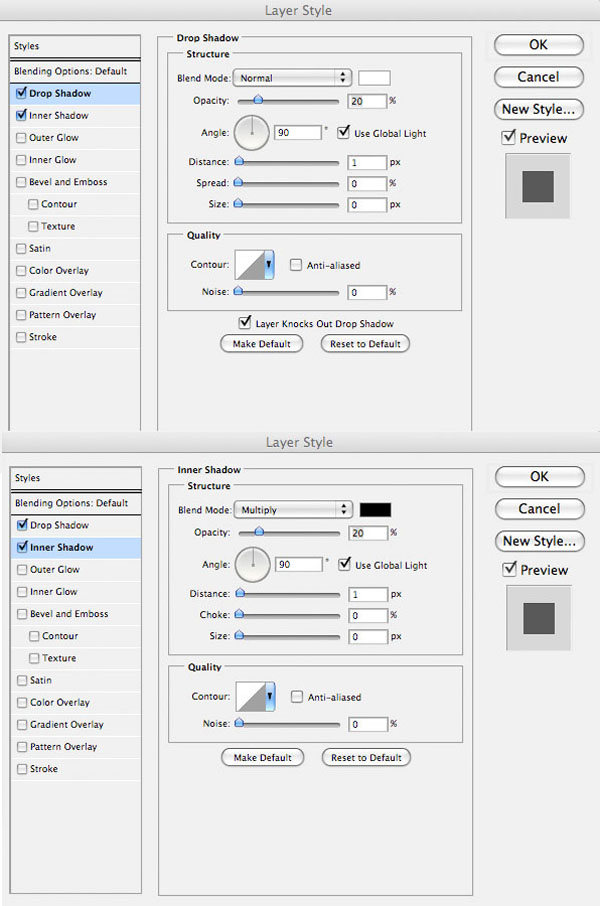Click Cancel in the Drop Shadow dialog
Image resolution: width=600 pixels, height=906 pixels.
click(x=539, y=77)
